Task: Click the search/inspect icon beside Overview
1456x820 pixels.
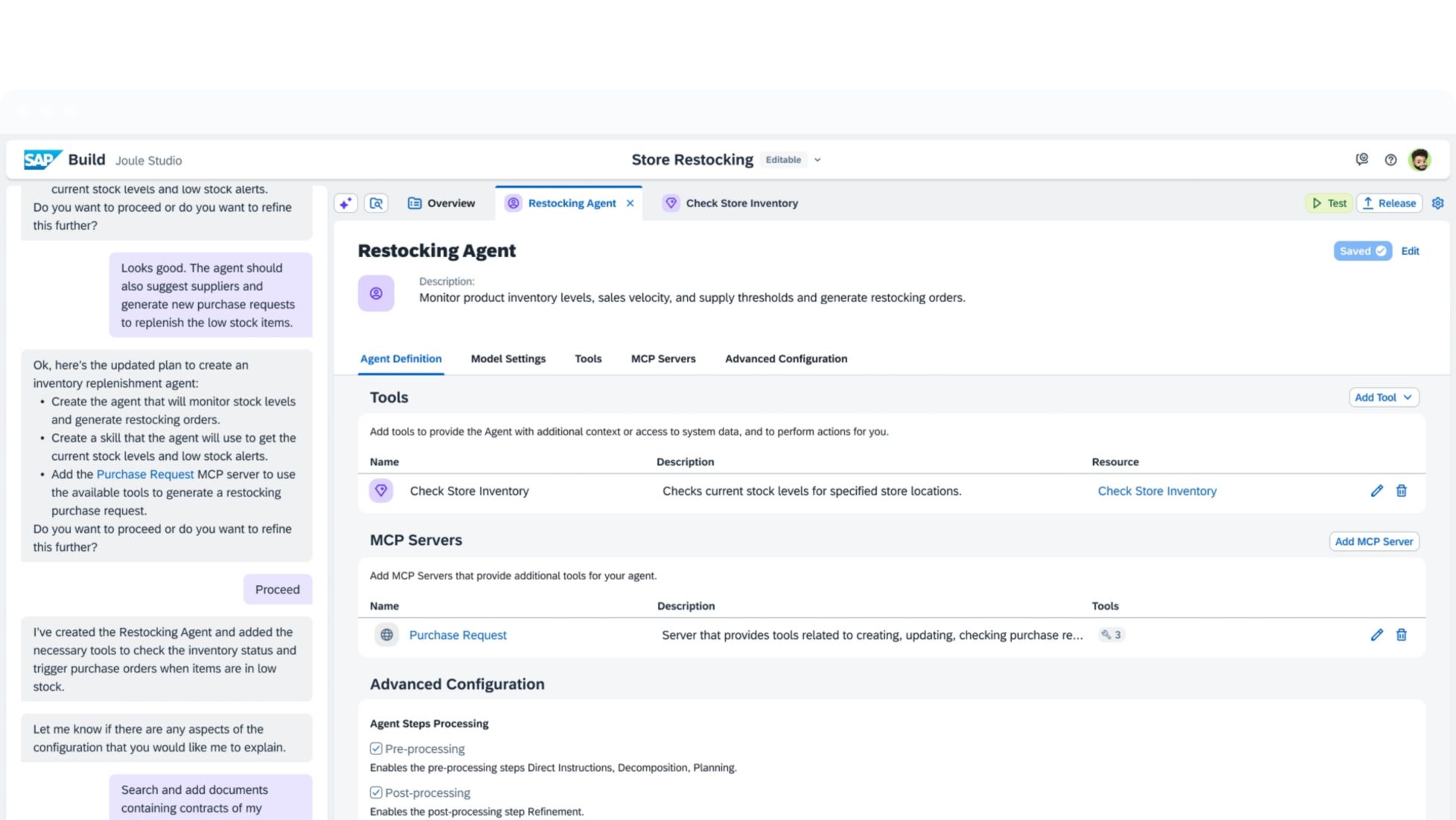Action: point(376,203)
